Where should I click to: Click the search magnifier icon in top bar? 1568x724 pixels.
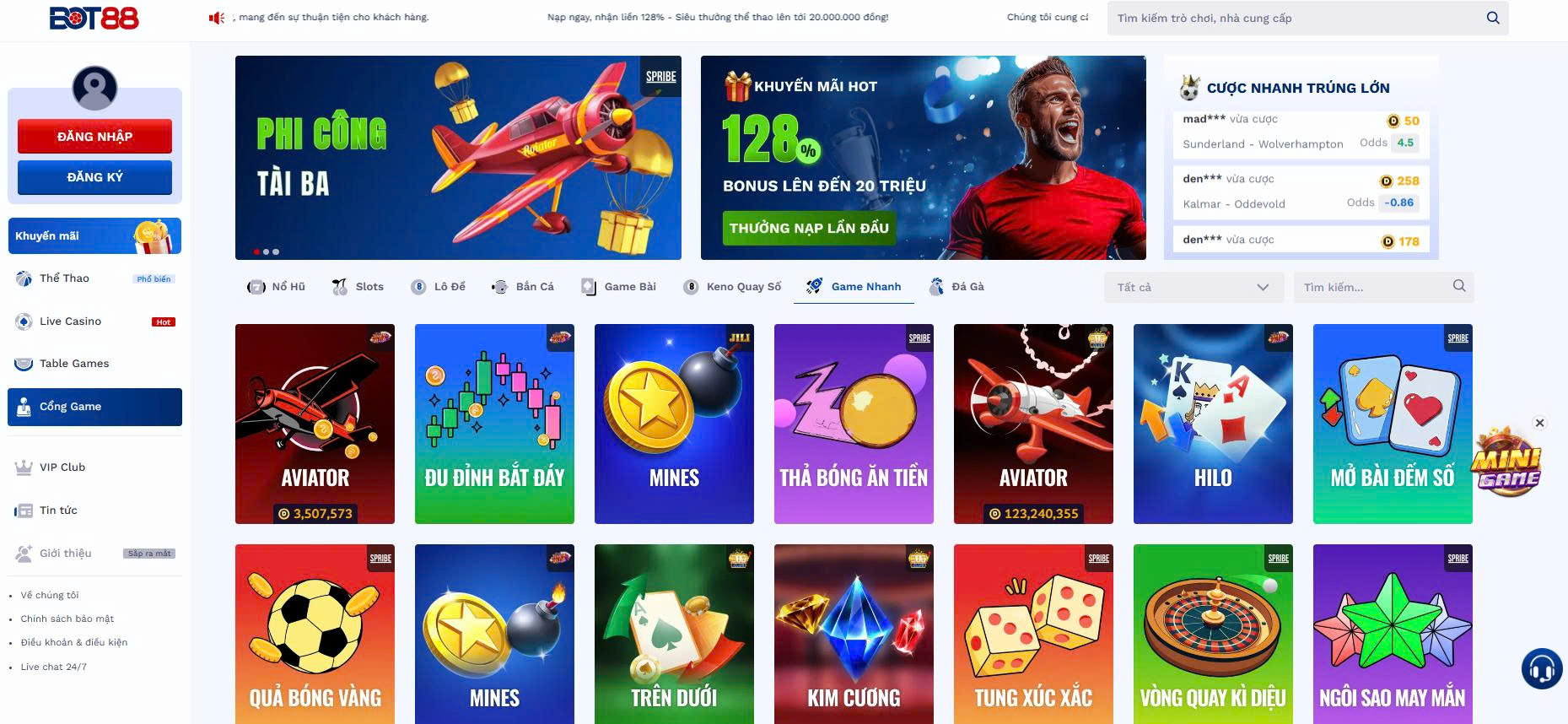[1493, 18]
